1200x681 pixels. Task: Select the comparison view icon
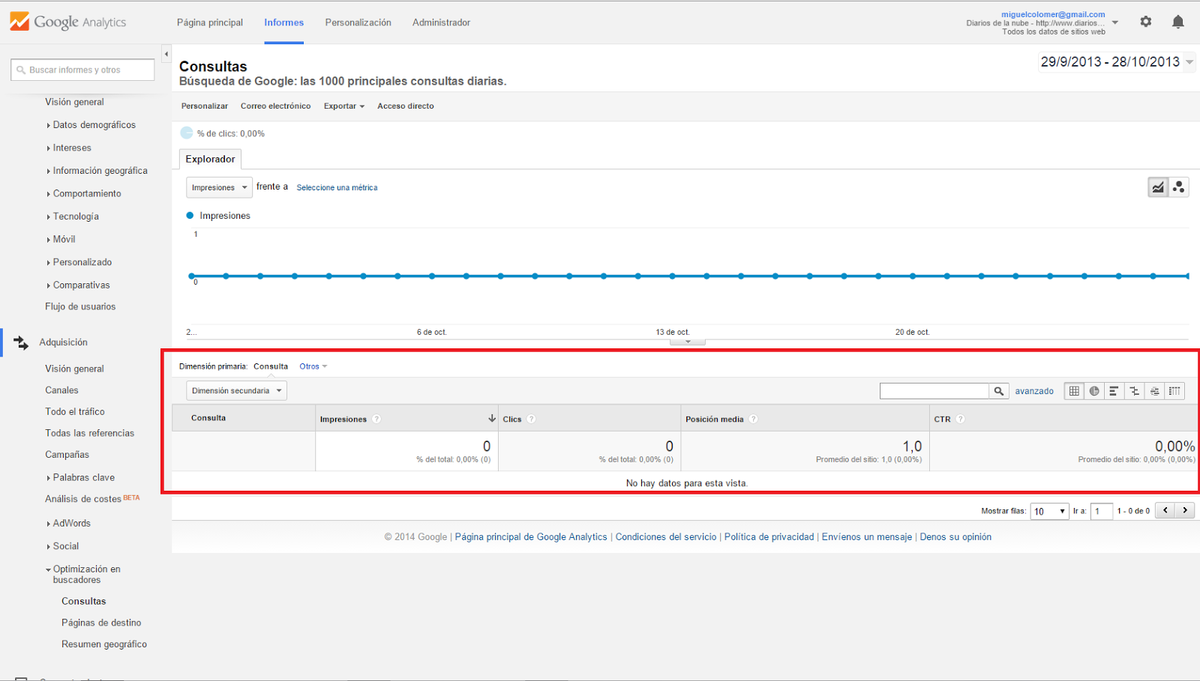(1134, 391)
